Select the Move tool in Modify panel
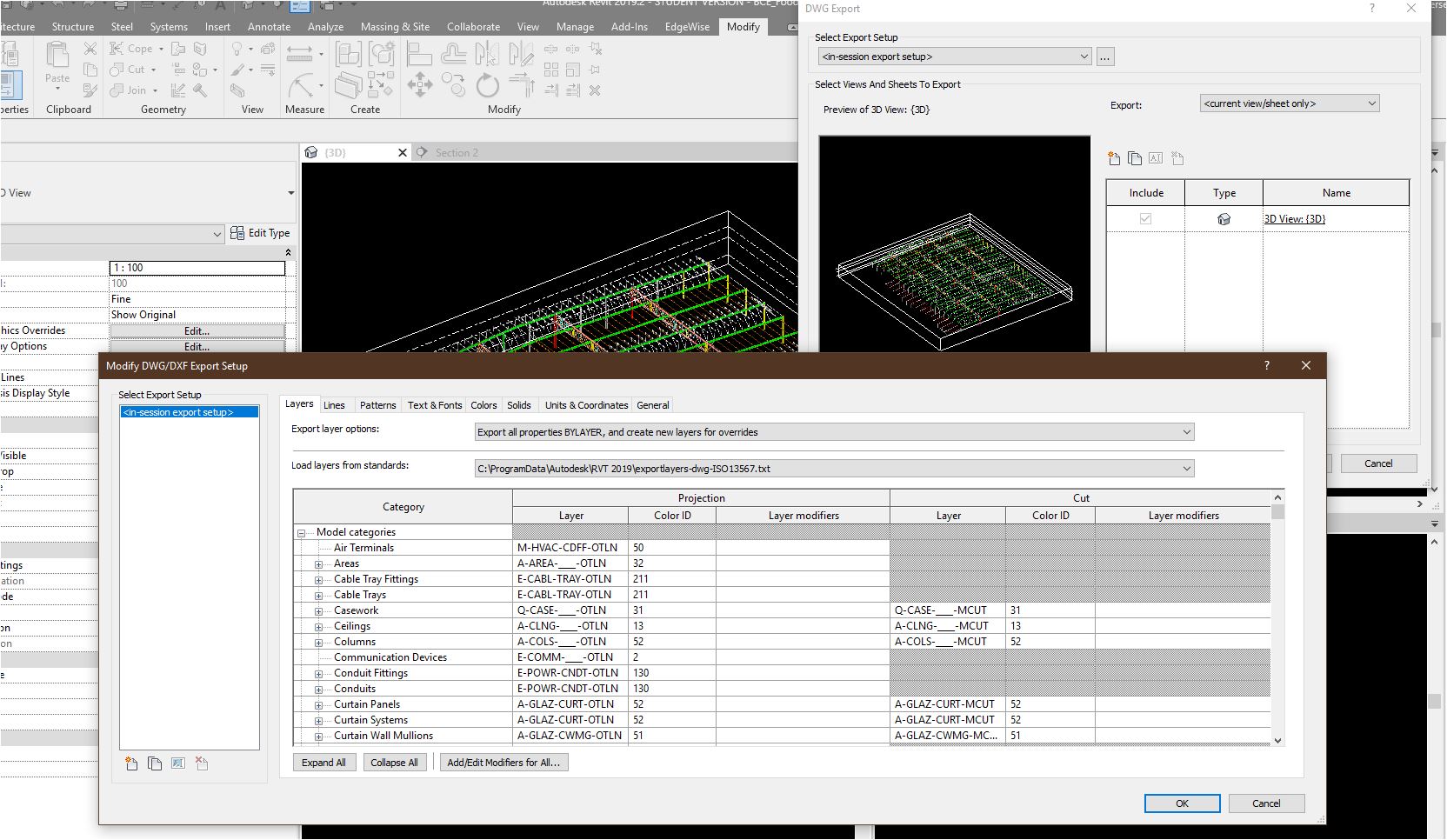 (420, 85)
